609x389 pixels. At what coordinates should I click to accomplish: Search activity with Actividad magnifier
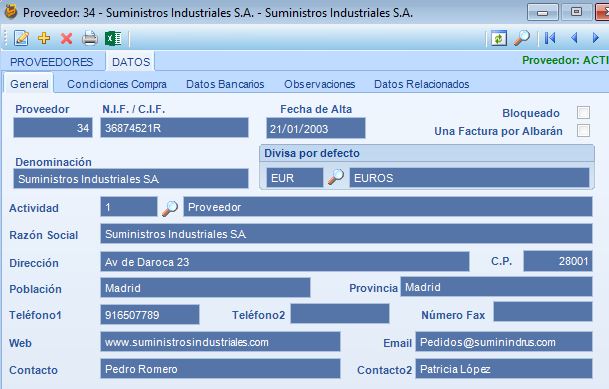(x=170, y=208)
